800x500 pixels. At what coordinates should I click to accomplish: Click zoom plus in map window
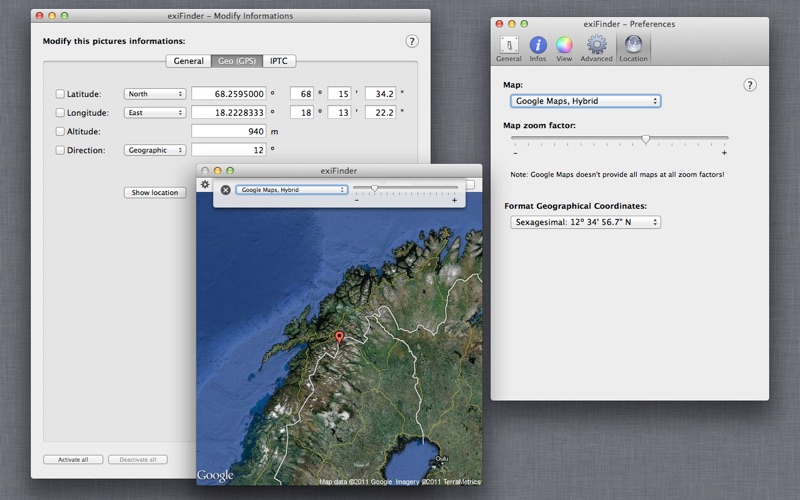454,201
